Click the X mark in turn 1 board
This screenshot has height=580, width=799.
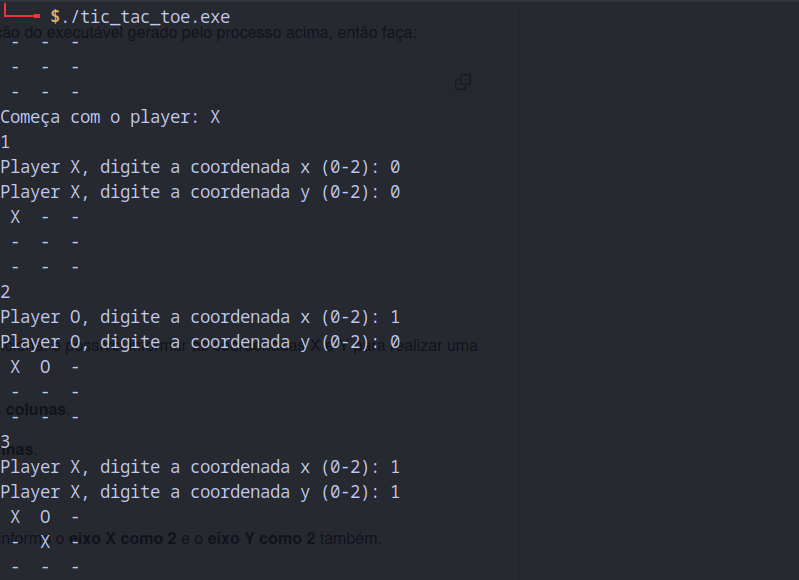point(15,217)
